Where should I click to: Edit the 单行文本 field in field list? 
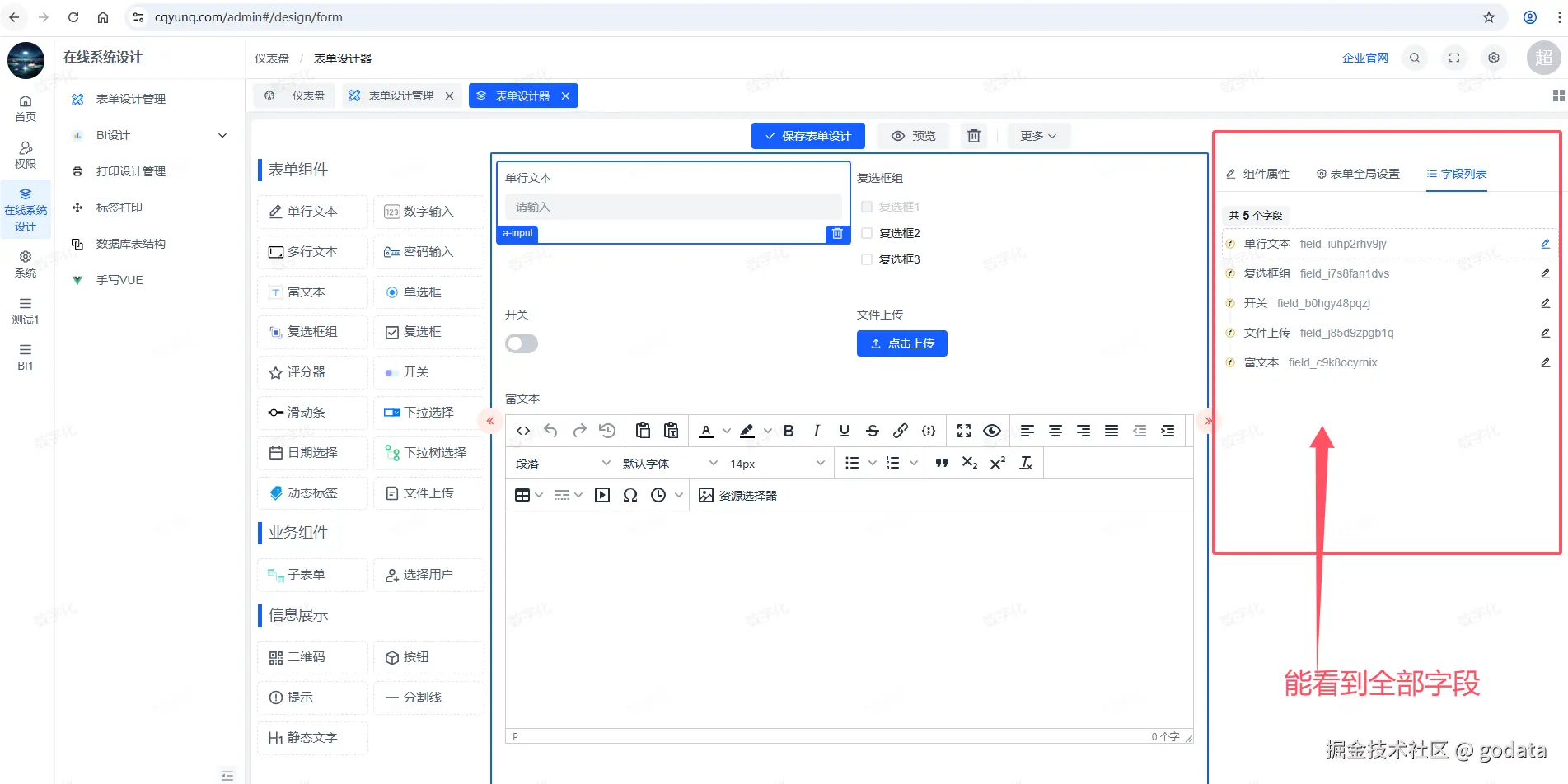[1546, 244]
